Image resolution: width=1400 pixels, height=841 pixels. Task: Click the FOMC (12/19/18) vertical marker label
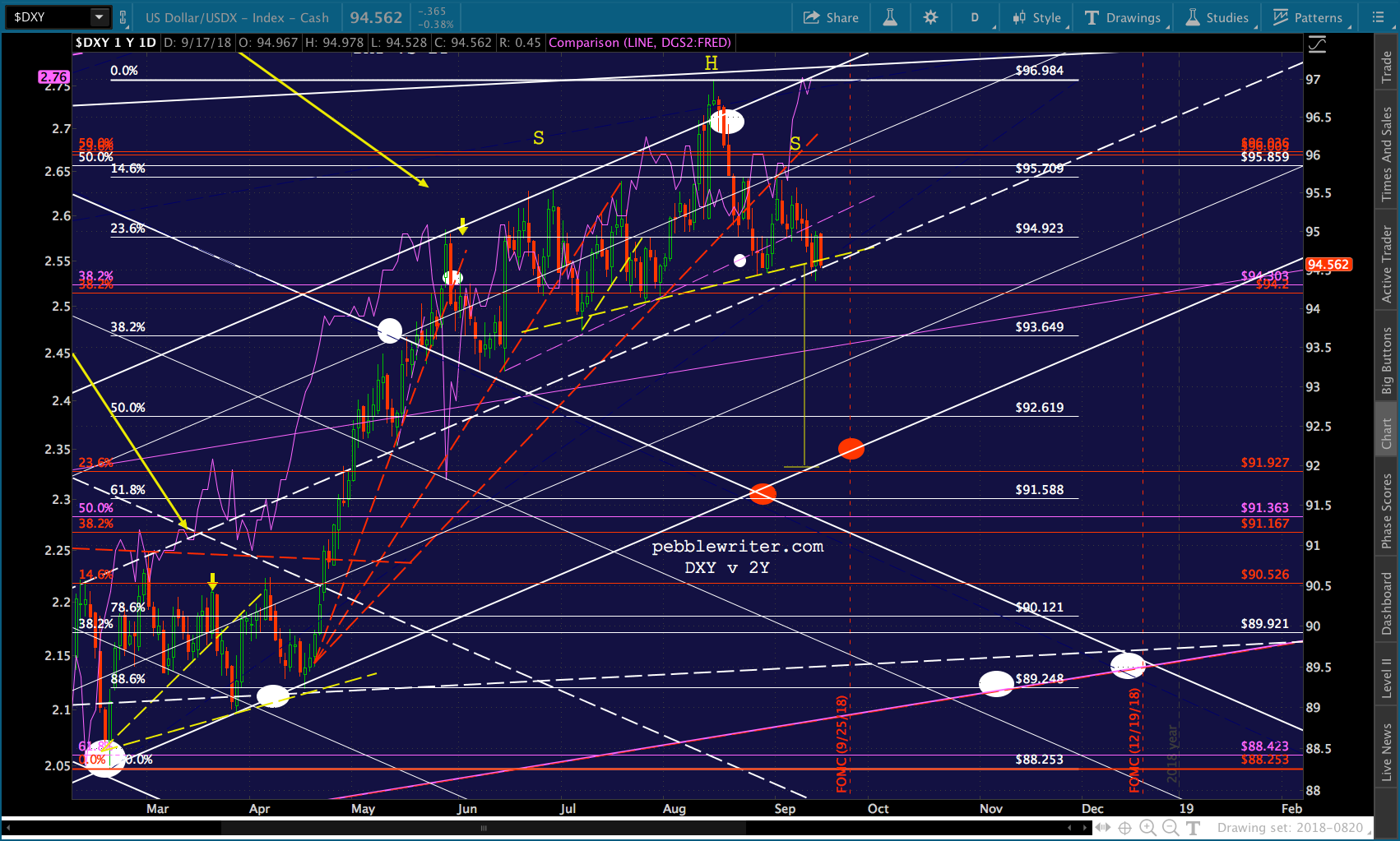pyautogui.click(x=1134, y=741)
